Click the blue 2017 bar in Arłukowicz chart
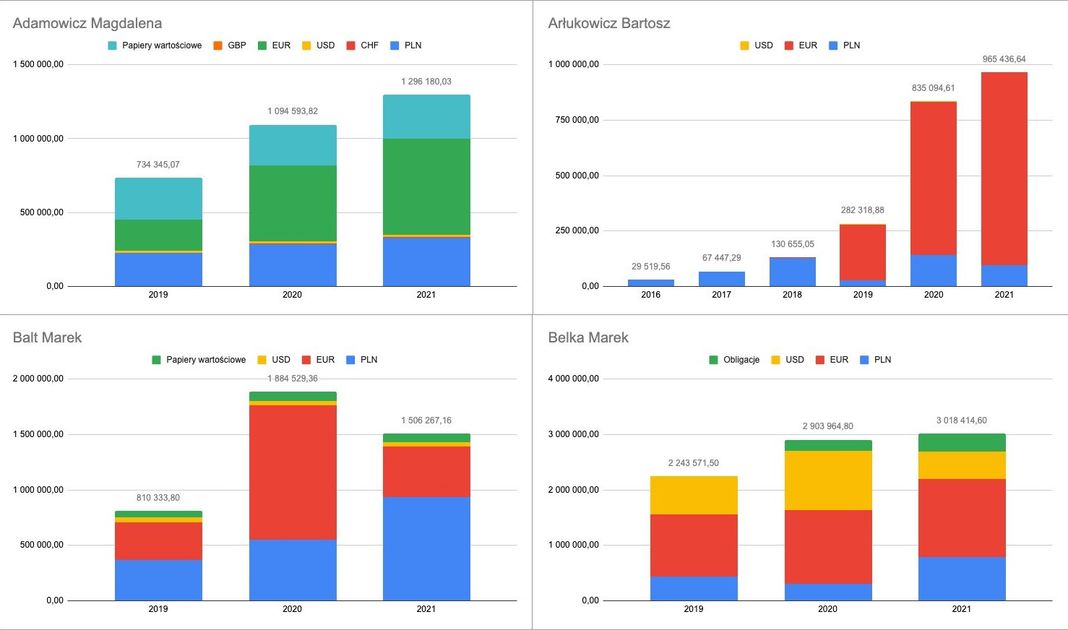 pos(722,279)
